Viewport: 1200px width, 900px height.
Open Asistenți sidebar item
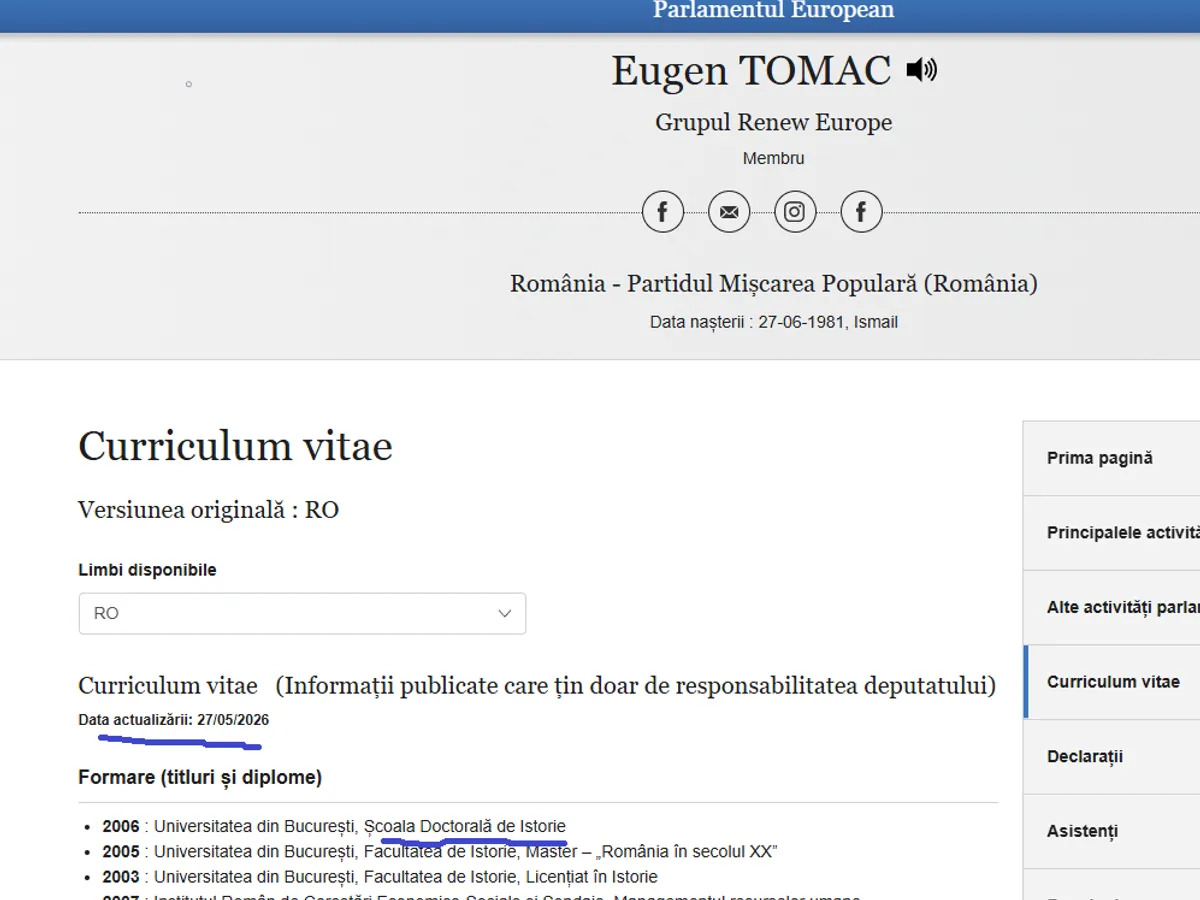(1111, 832)
